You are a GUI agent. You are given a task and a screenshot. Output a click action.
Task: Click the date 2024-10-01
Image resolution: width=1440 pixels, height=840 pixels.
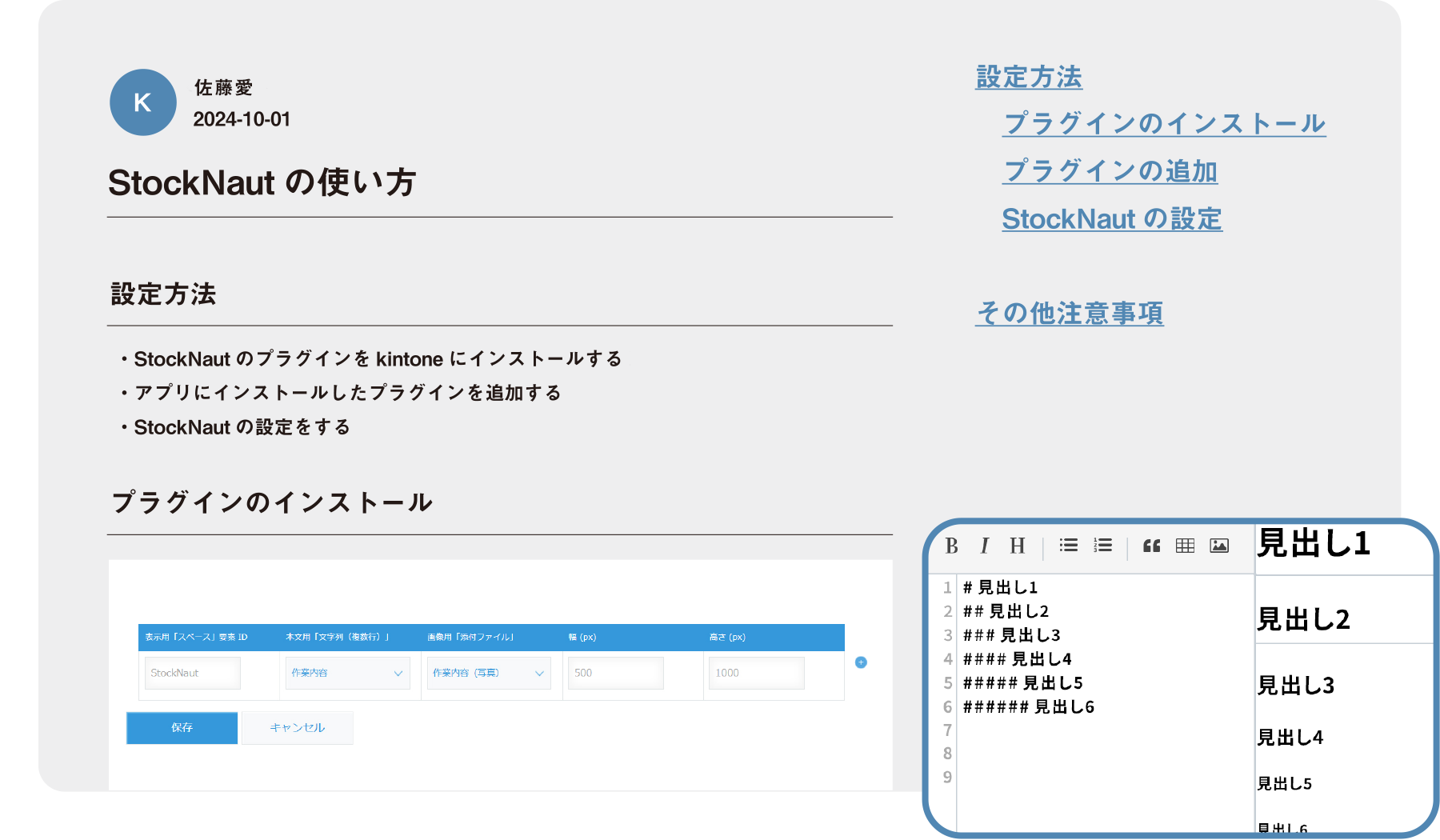[242, 119]
